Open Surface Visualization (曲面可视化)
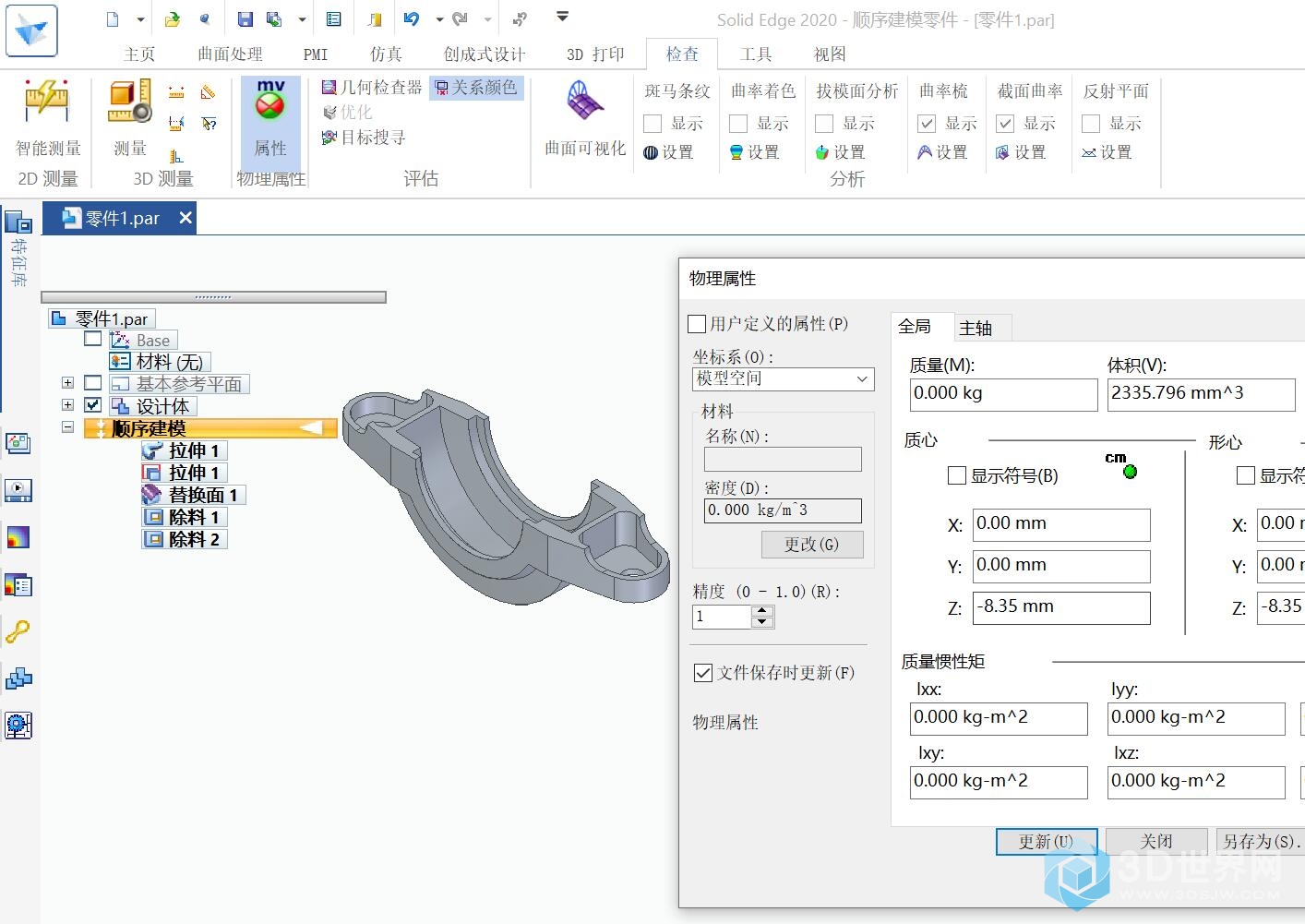The image size is (1305, 924). pos(585,118)
